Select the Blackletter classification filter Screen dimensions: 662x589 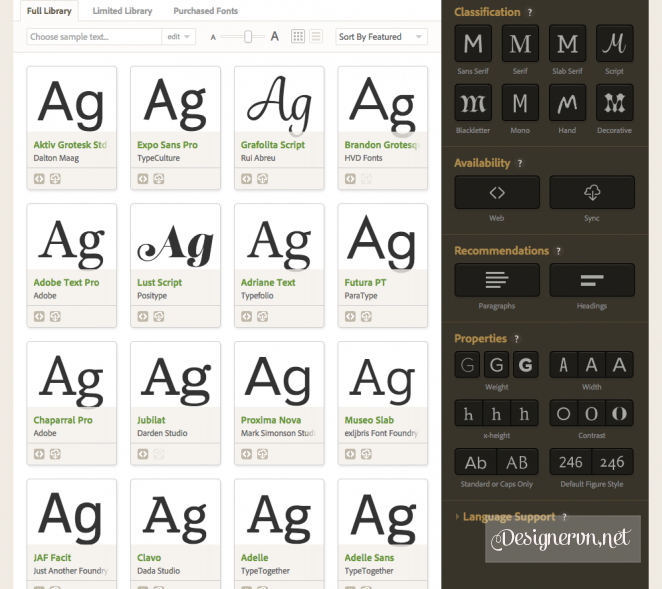coord(473,103)
